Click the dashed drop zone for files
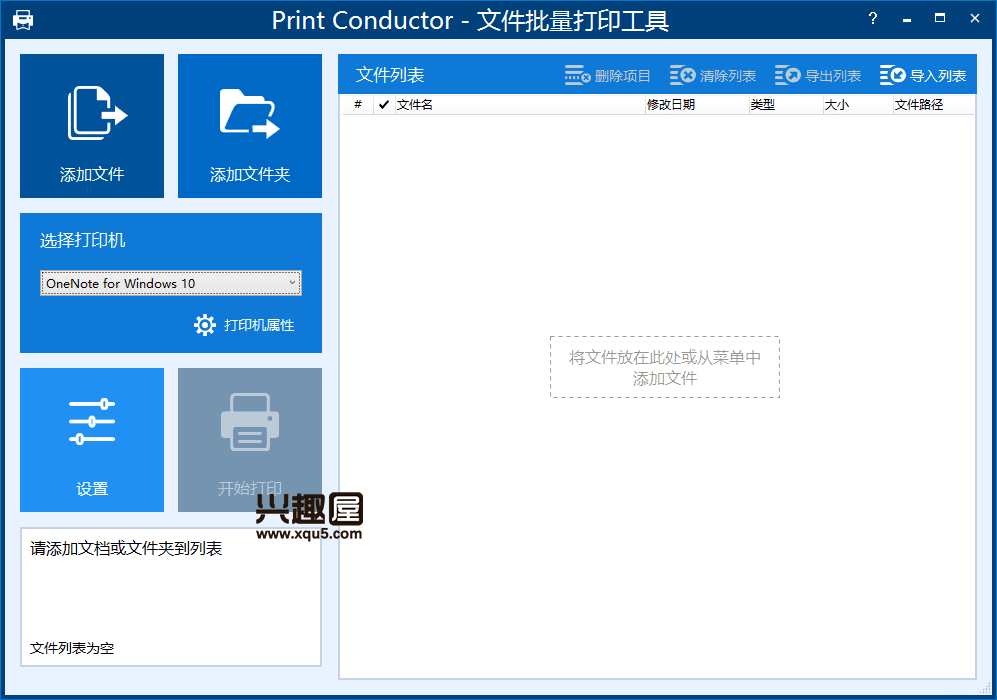The width and height of the screenshot is (997, 700). (664, 367)
